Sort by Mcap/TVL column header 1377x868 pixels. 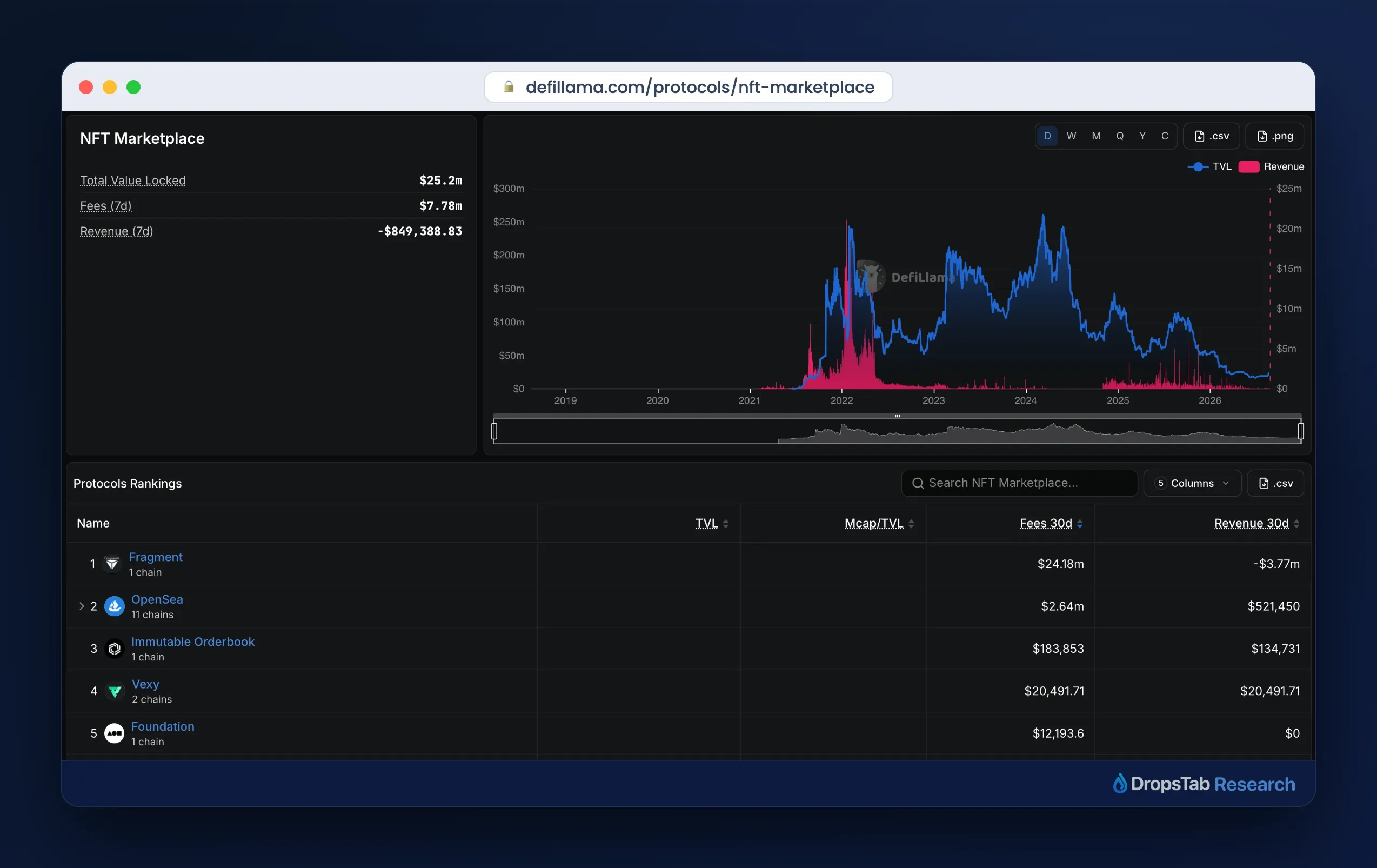(874, 523)
